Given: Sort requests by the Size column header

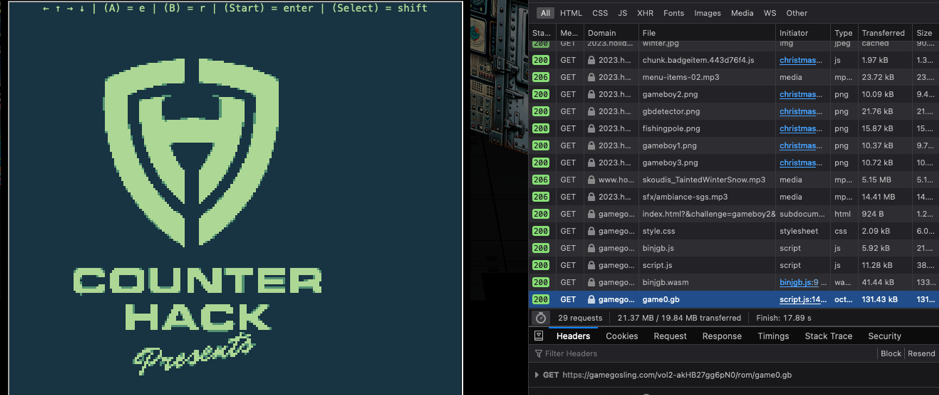Looking at the screenshot, I should [925, 33].
